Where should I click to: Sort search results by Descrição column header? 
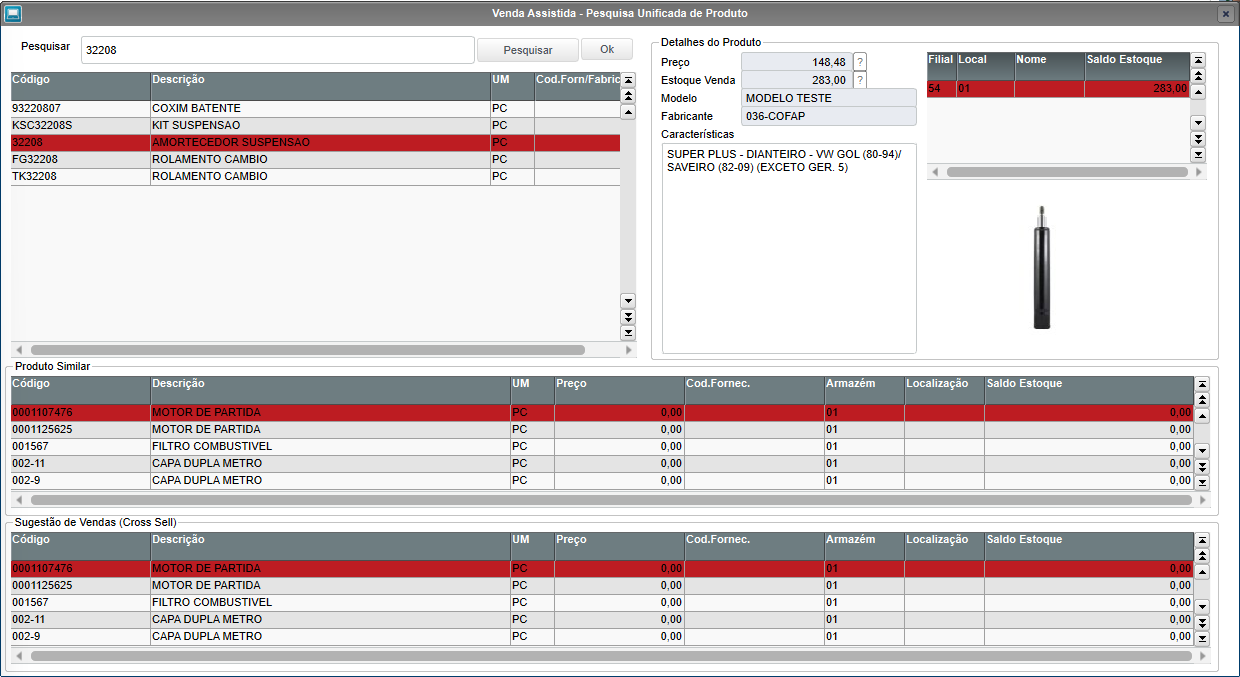click(320, 86)
